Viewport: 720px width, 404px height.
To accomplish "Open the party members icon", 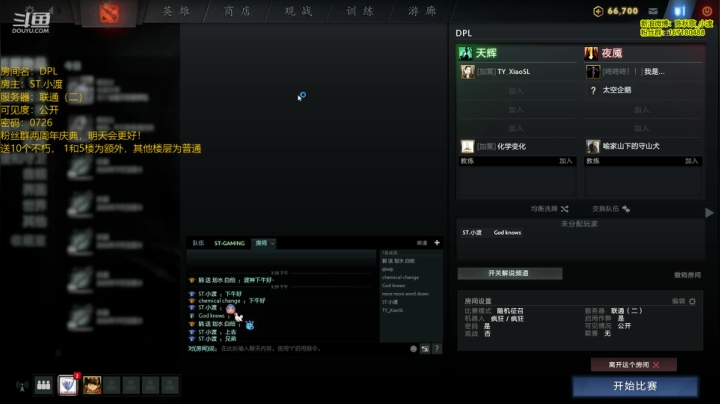I will tap(44, 385).
